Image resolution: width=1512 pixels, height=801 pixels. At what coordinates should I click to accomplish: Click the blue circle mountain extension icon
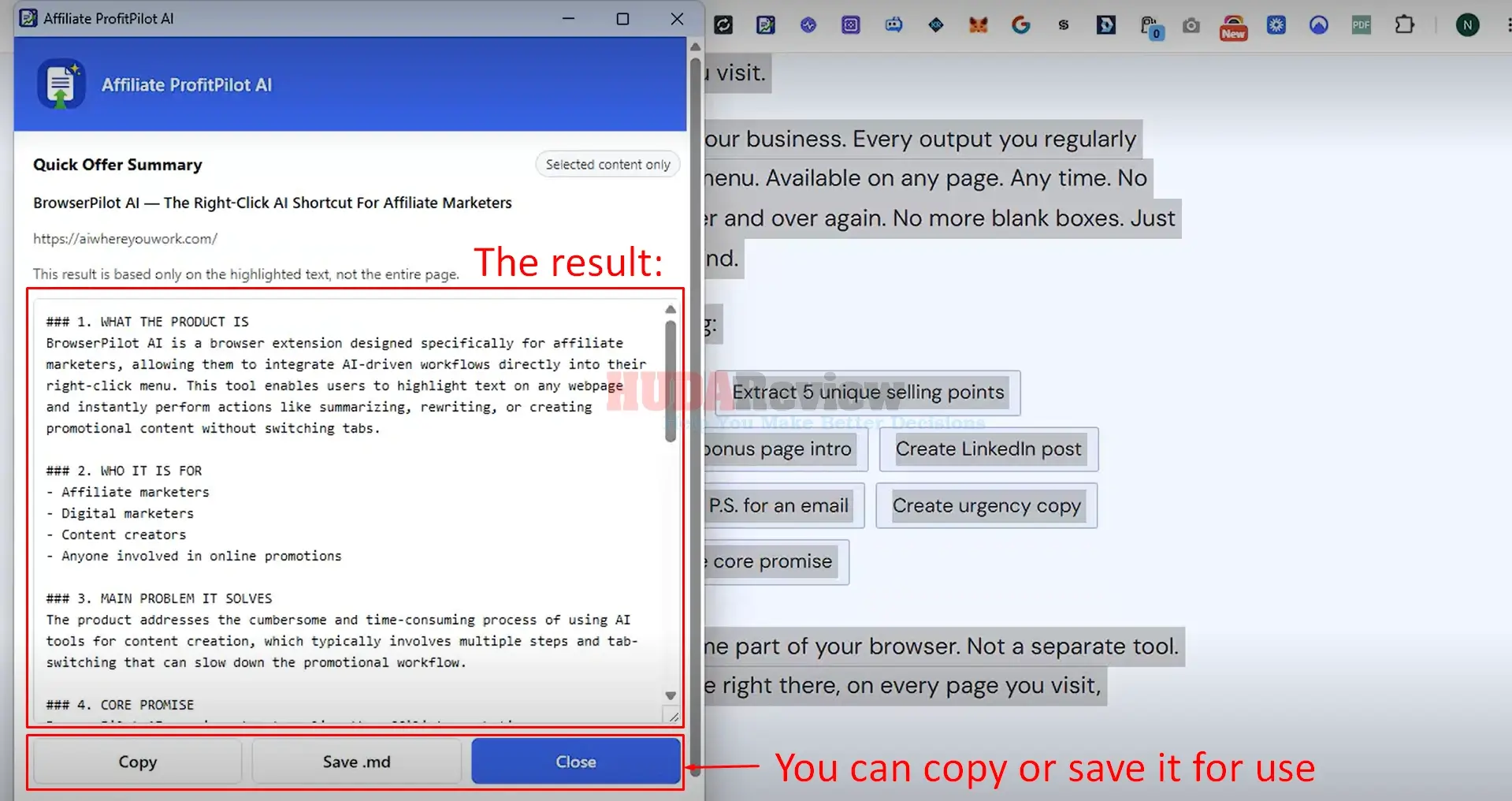[x=1319, y=25]
